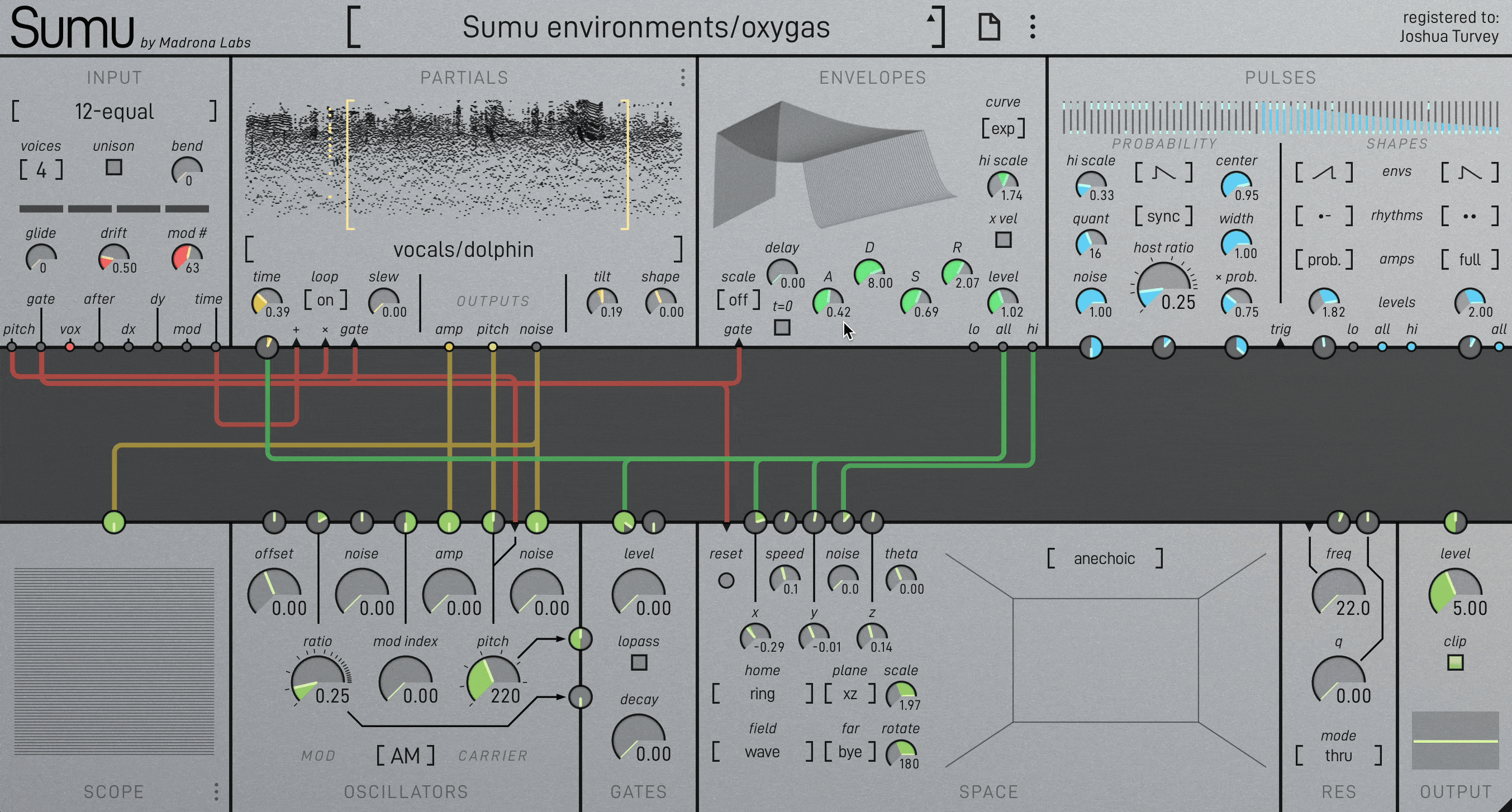Click the preset name up-arrow indicator
1512x812 pixels.
931,18
